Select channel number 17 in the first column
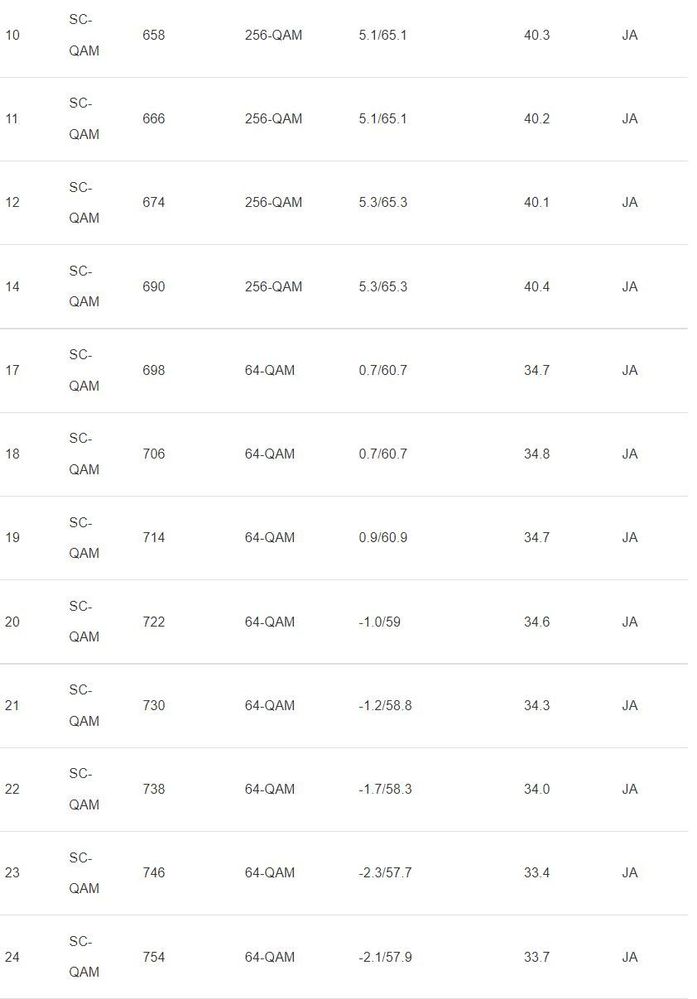 (x=12, y=371)
